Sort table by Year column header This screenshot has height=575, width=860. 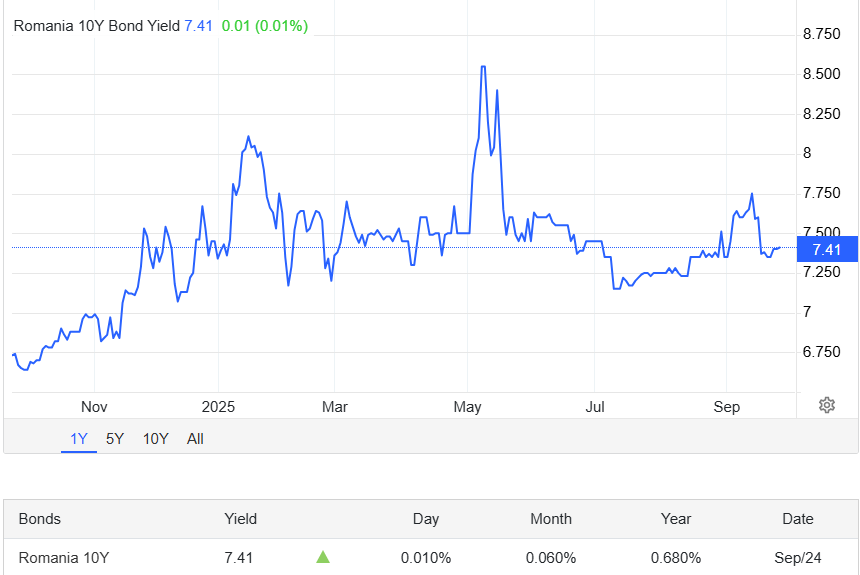coord(676,519)
